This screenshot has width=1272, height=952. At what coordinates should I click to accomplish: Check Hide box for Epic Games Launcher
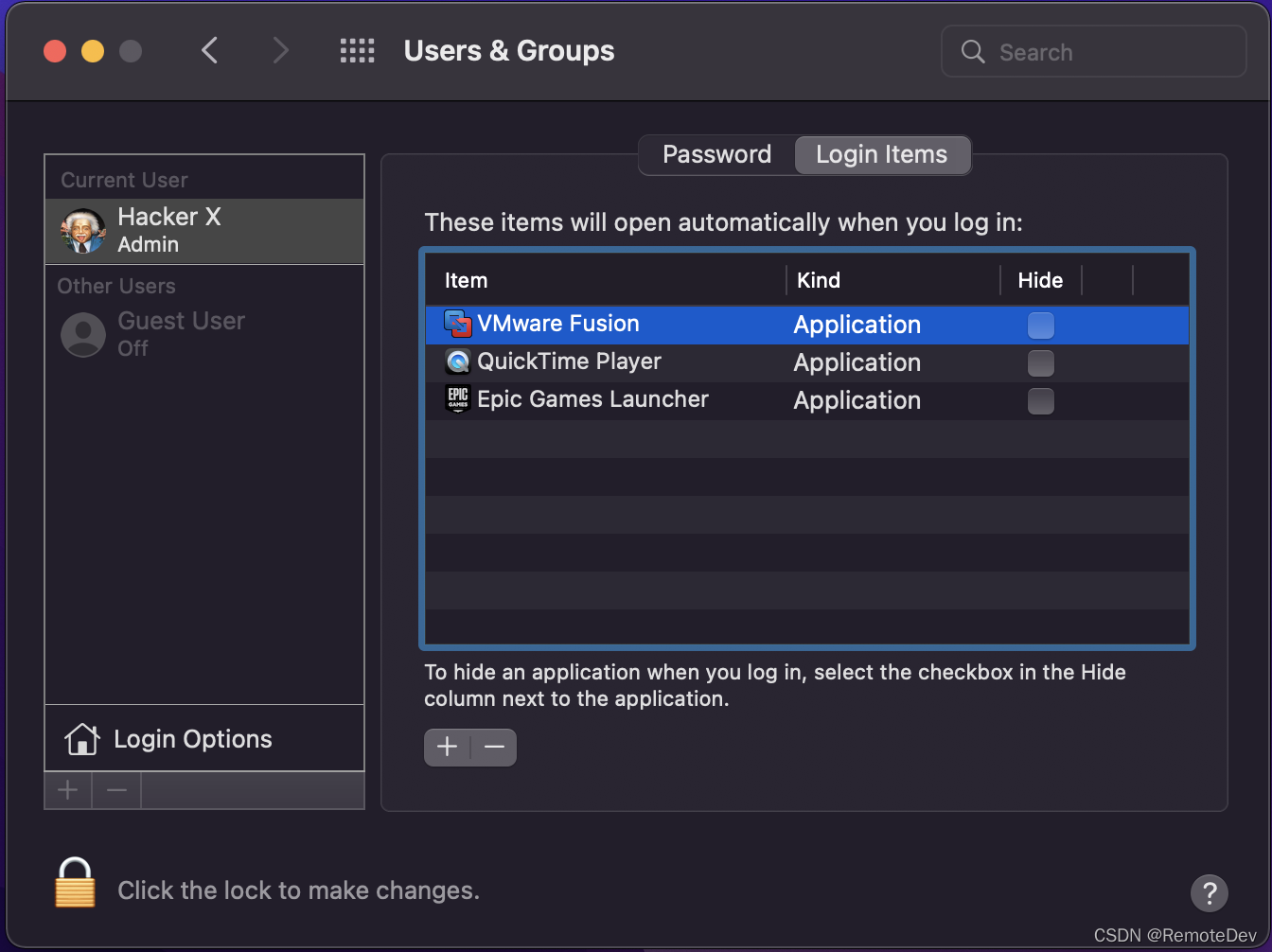pyautogui.click(x=1040, y=401)
